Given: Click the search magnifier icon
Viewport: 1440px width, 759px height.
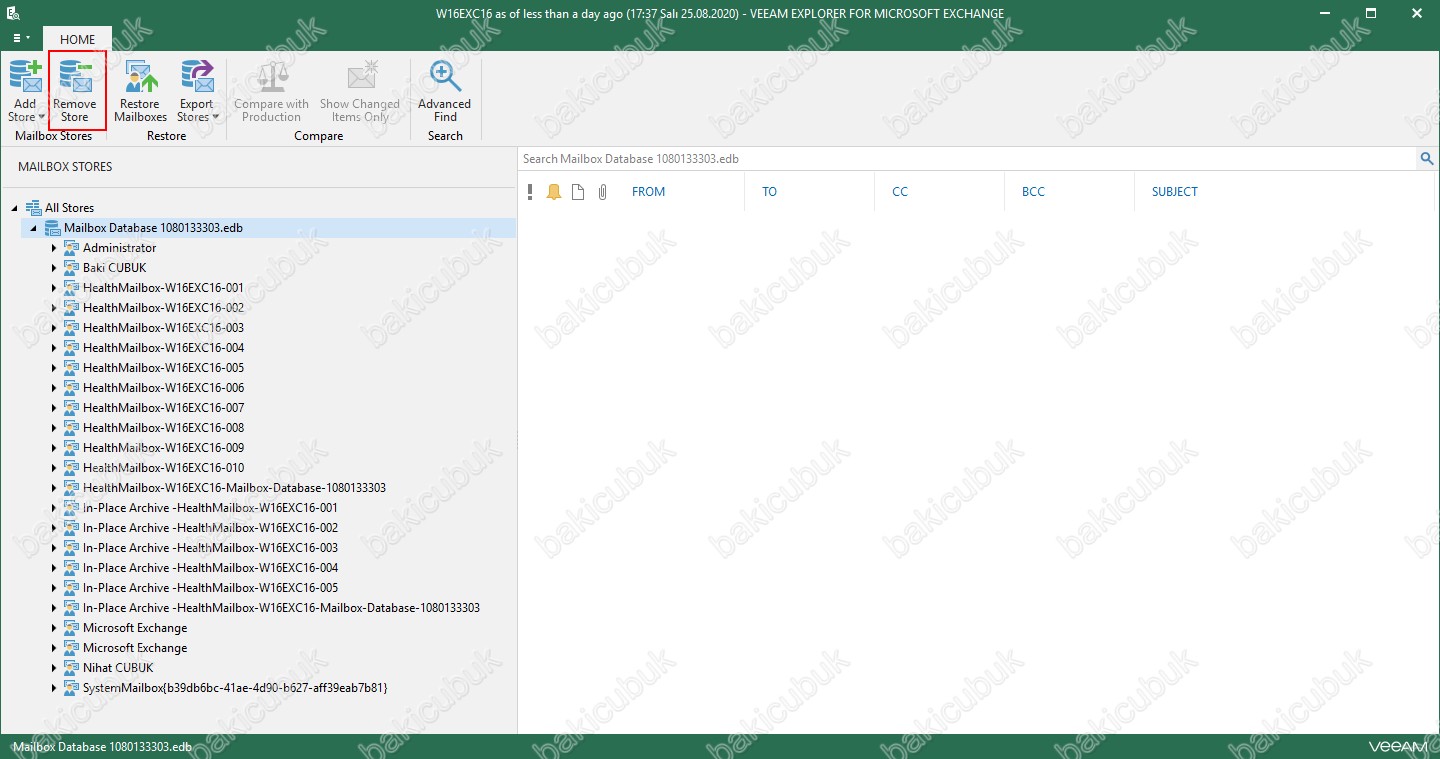Looking at the screenshot, I should (1427, 159).
